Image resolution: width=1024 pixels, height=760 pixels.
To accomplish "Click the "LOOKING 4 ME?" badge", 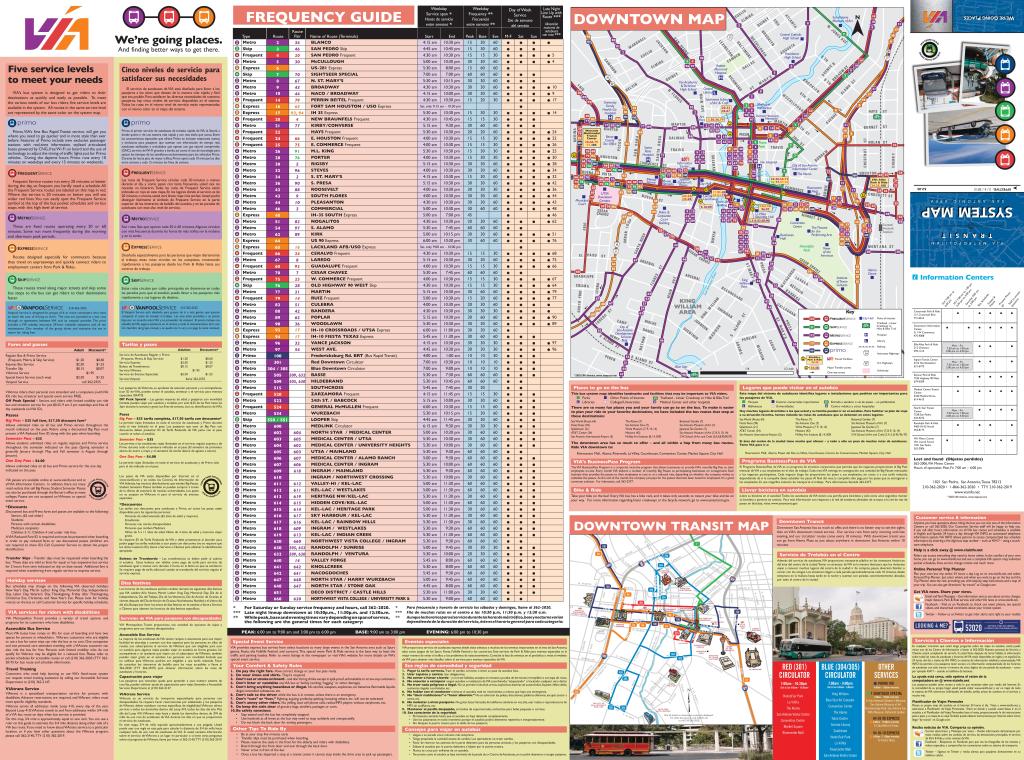I will 932,626.
